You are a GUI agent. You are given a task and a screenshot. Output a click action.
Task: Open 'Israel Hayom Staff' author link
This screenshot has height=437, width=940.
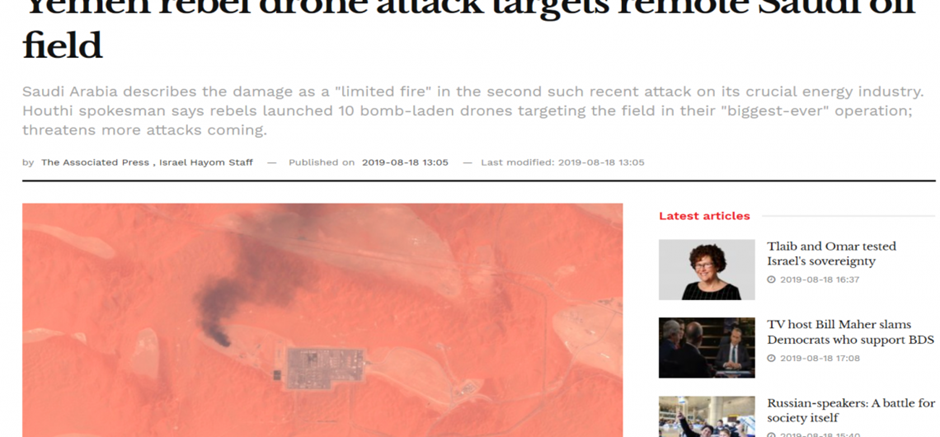click(206, 162)
